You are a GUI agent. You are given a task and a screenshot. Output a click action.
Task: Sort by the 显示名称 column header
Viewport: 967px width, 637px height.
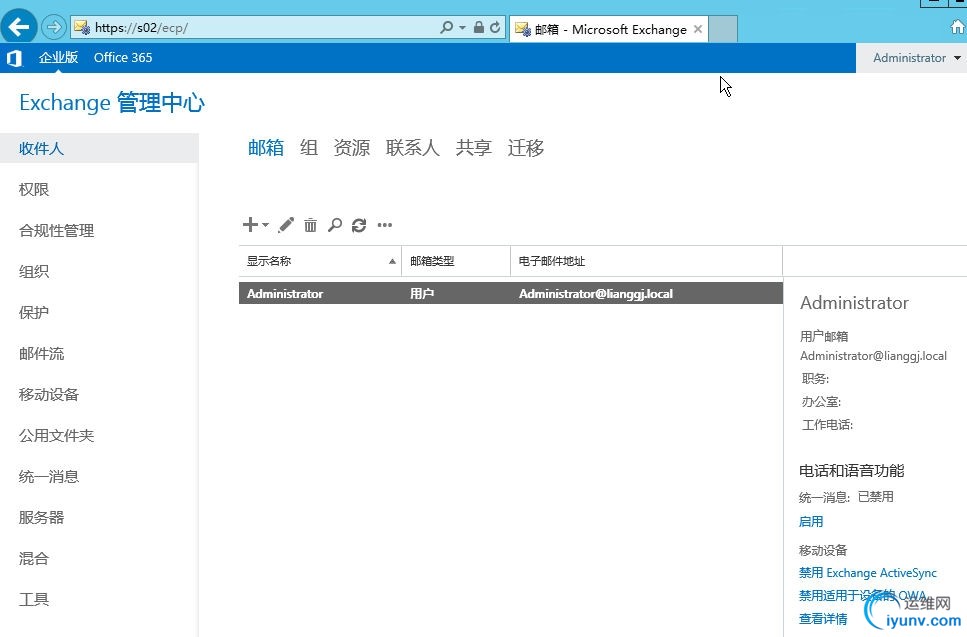pos(320,261)
